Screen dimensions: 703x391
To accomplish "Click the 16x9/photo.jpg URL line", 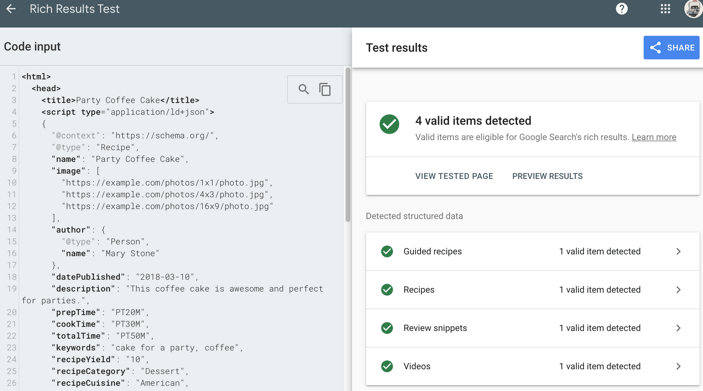I will pyautogui.click(x=167, y=206).
